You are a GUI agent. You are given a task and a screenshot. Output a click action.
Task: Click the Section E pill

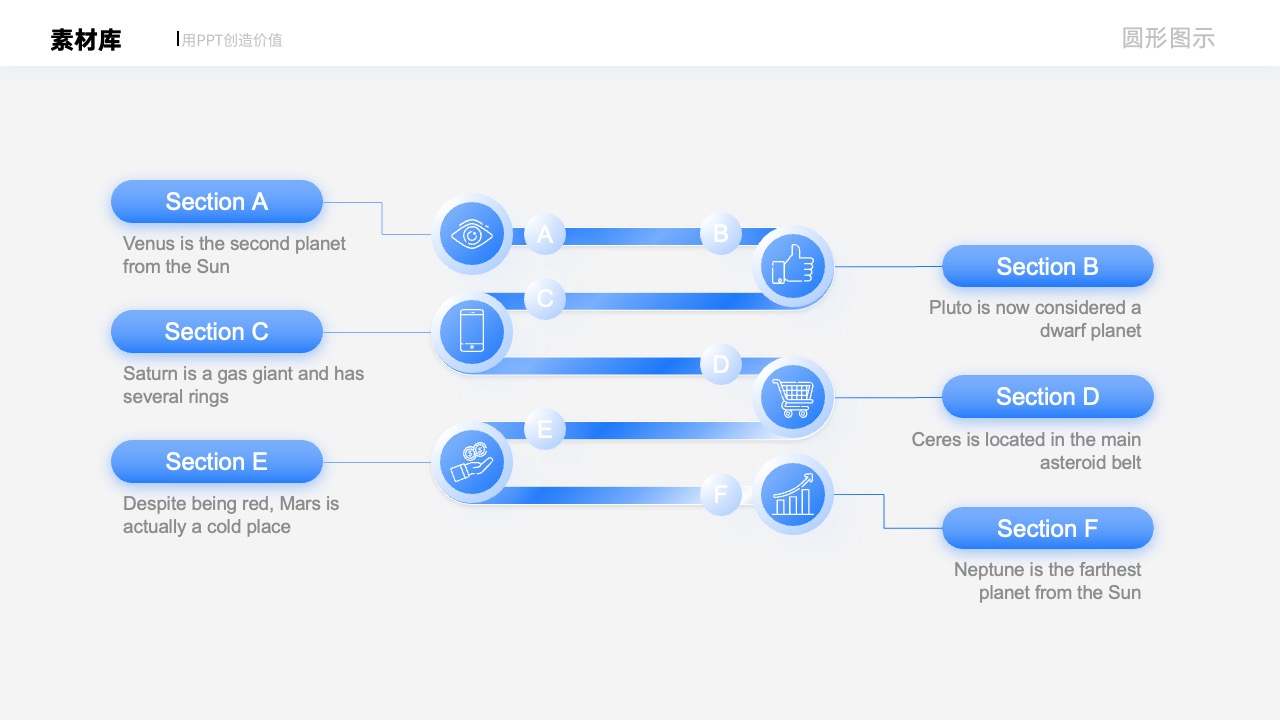[x=217, y=462]
